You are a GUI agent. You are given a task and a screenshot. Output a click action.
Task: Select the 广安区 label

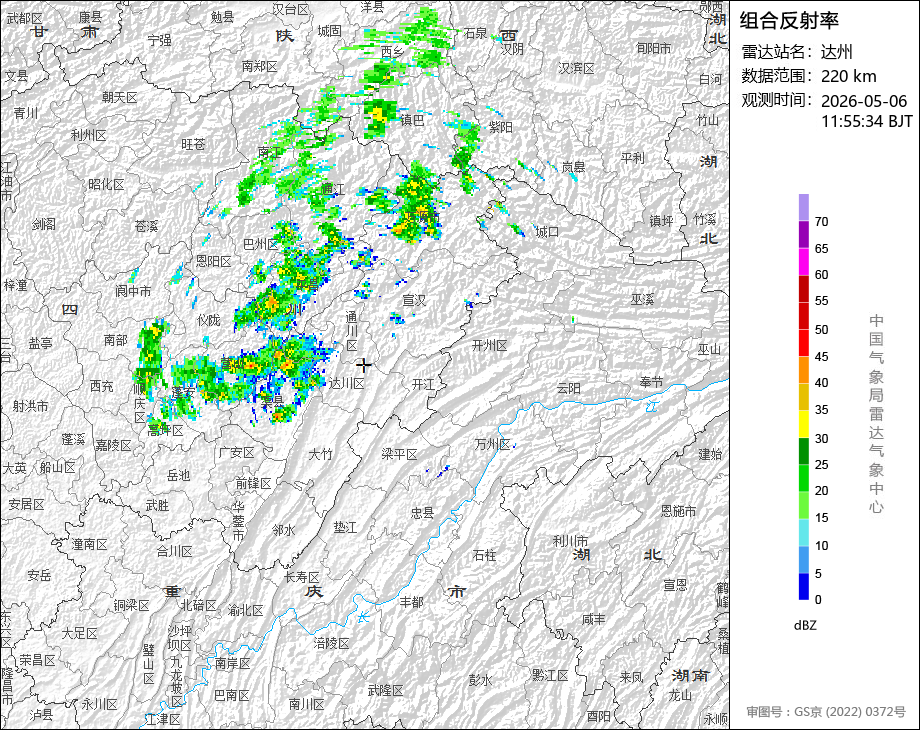(x=236, y=452)
